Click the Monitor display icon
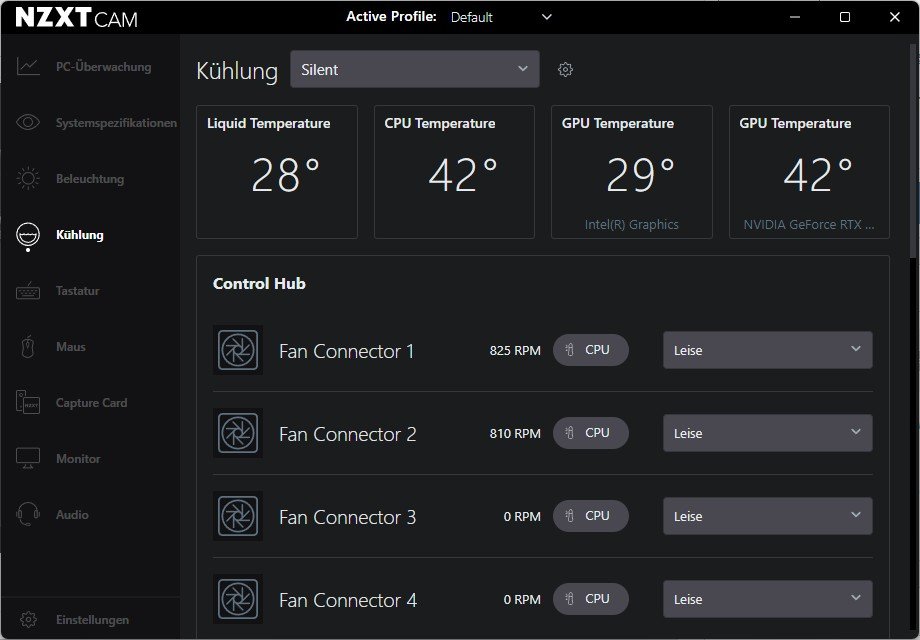The image size is (920, 640). [28, 458]
